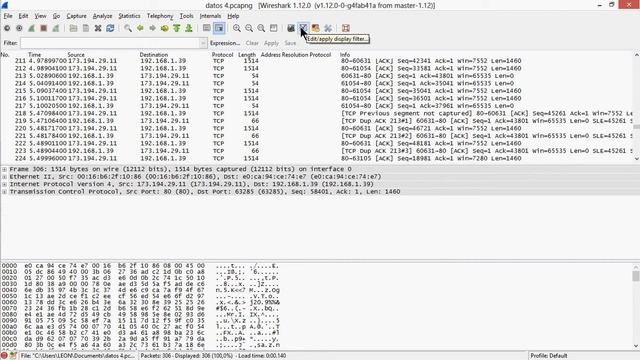Edit coloring rules icon
This screenshot has width=640, height=360.
(x=316, y=28)
